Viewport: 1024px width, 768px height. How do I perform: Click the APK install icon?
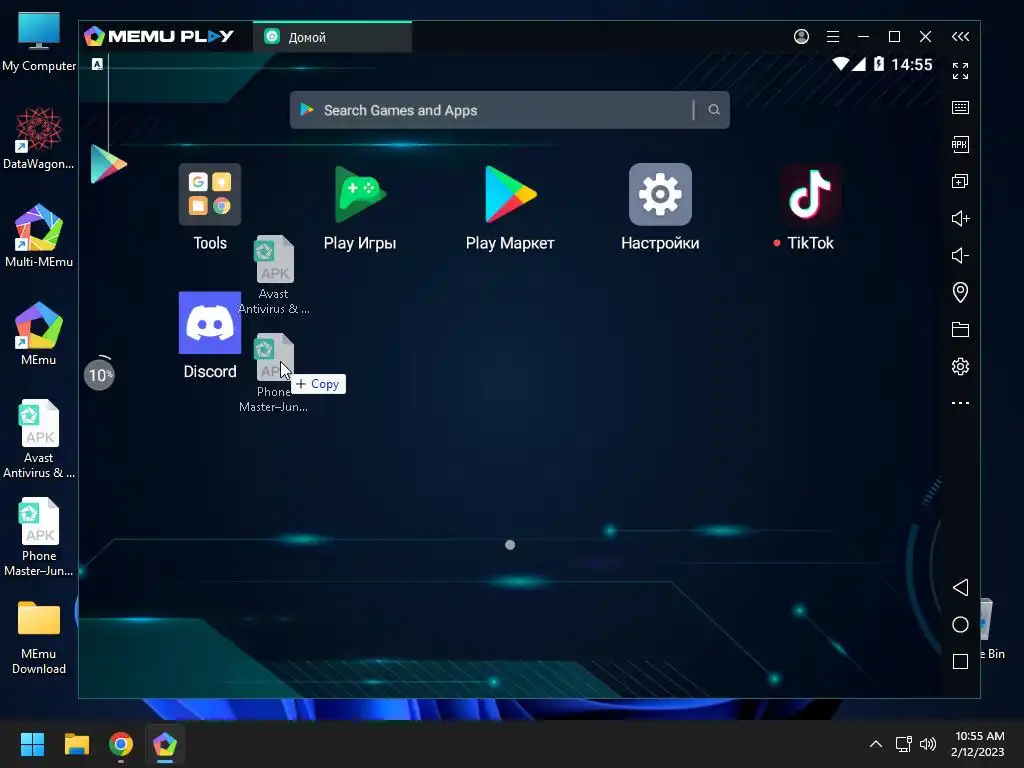[x=960, y=144]
